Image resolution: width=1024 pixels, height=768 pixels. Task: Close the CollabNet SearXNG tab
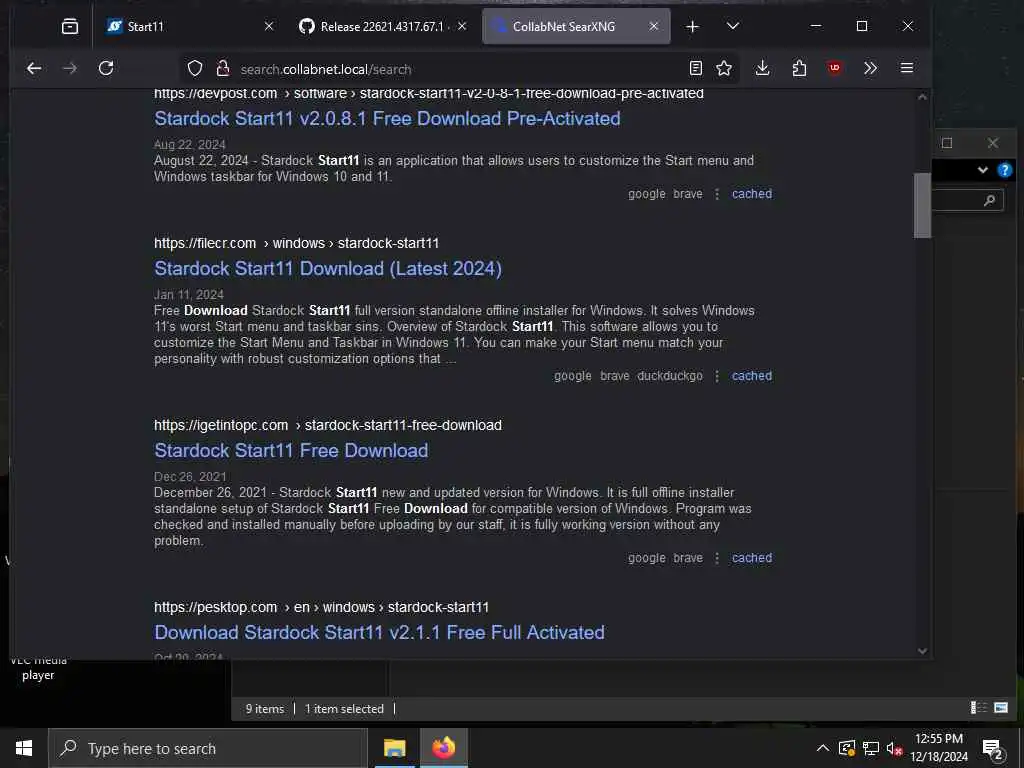coord(654,26)
